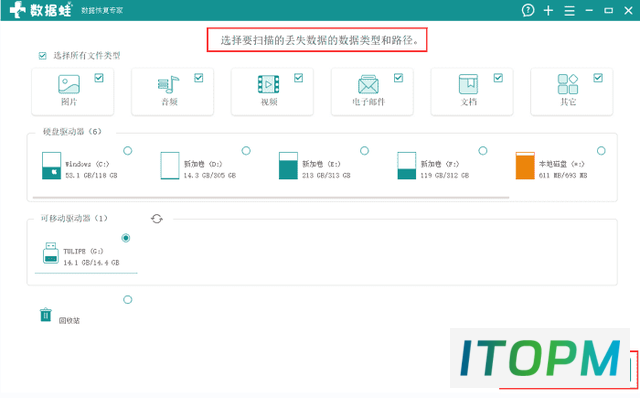
Task: Refresh the removable drives list
Action: pos(157,219)
